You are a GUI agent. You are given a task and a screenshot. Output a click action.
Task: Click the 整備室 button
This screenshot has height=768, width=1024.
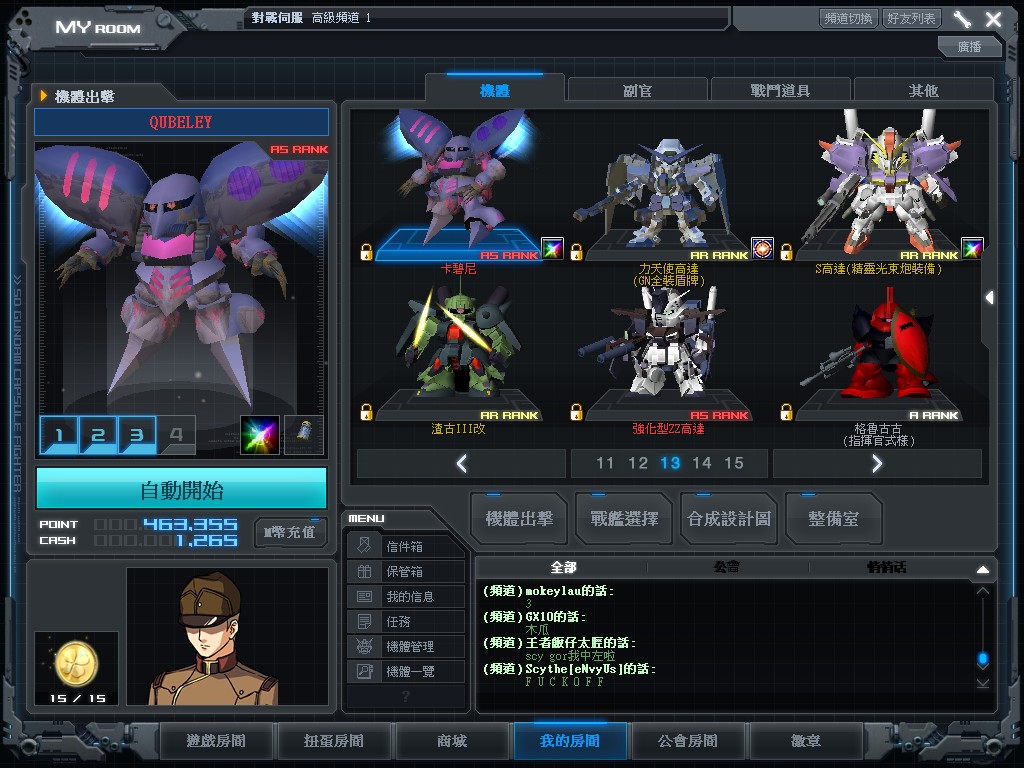tap(833, 519)
